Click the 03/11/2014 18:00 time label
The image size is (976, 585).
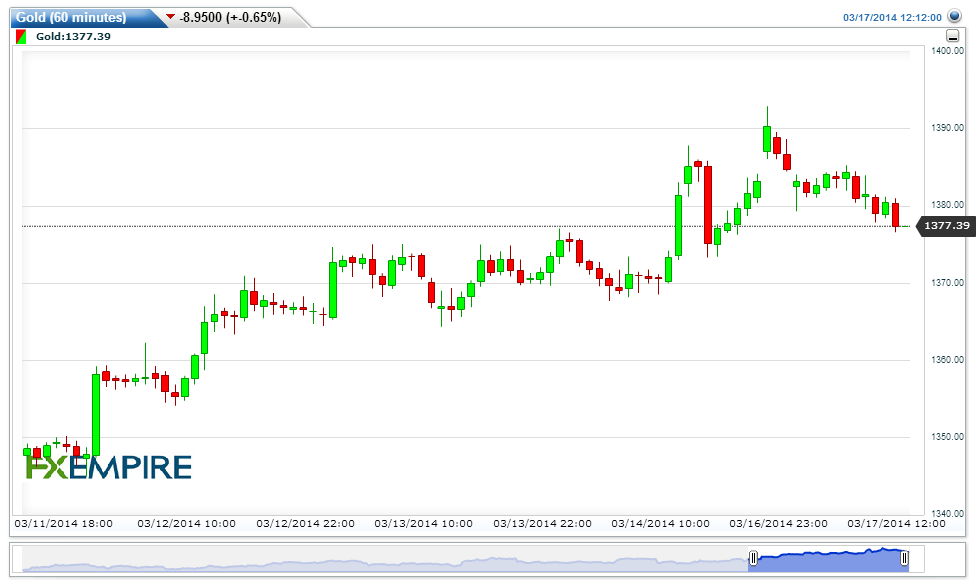(x=63, y=523)
